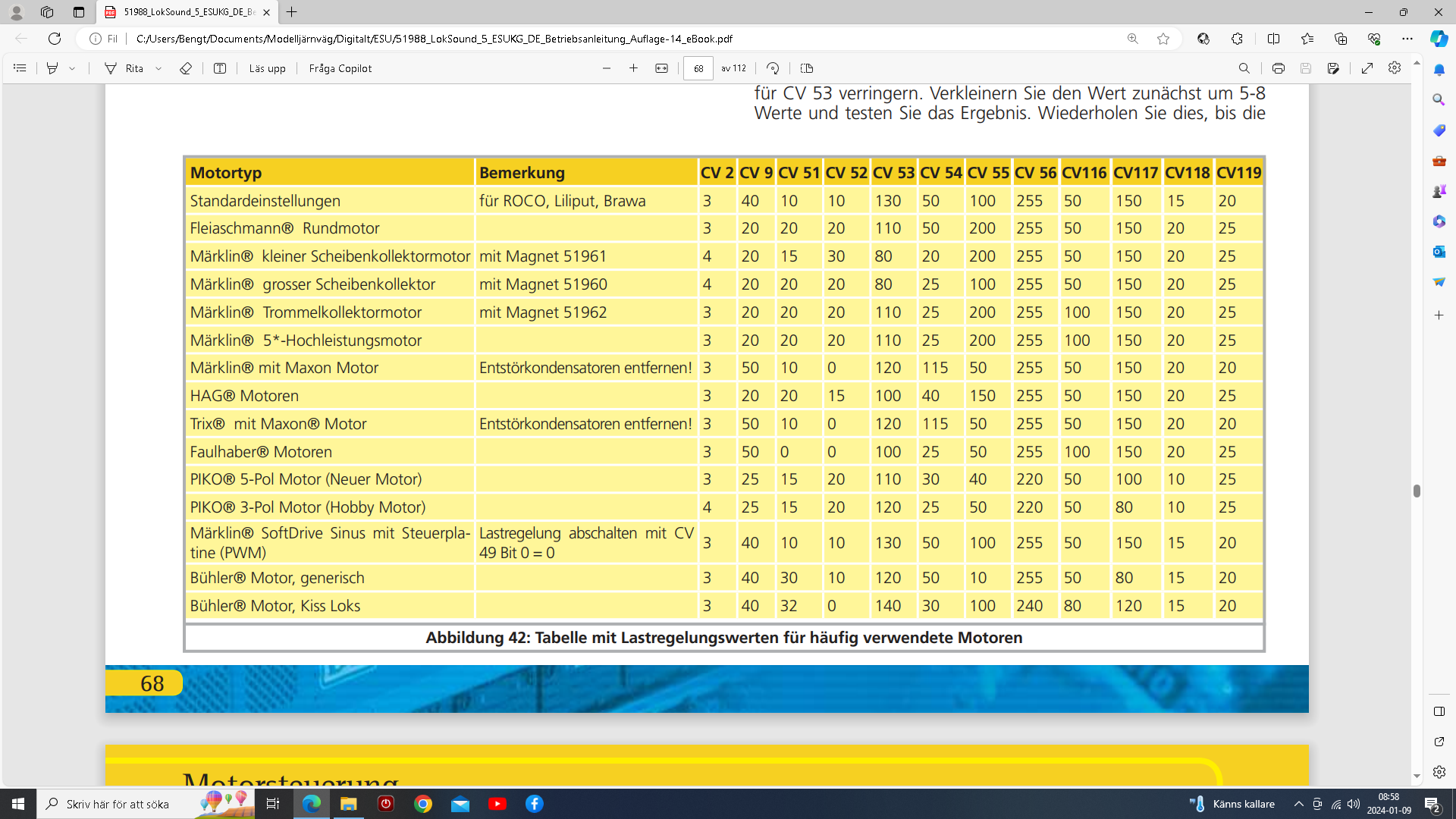Select the highlight tool

pyautogui.click(x=52, y=68)
